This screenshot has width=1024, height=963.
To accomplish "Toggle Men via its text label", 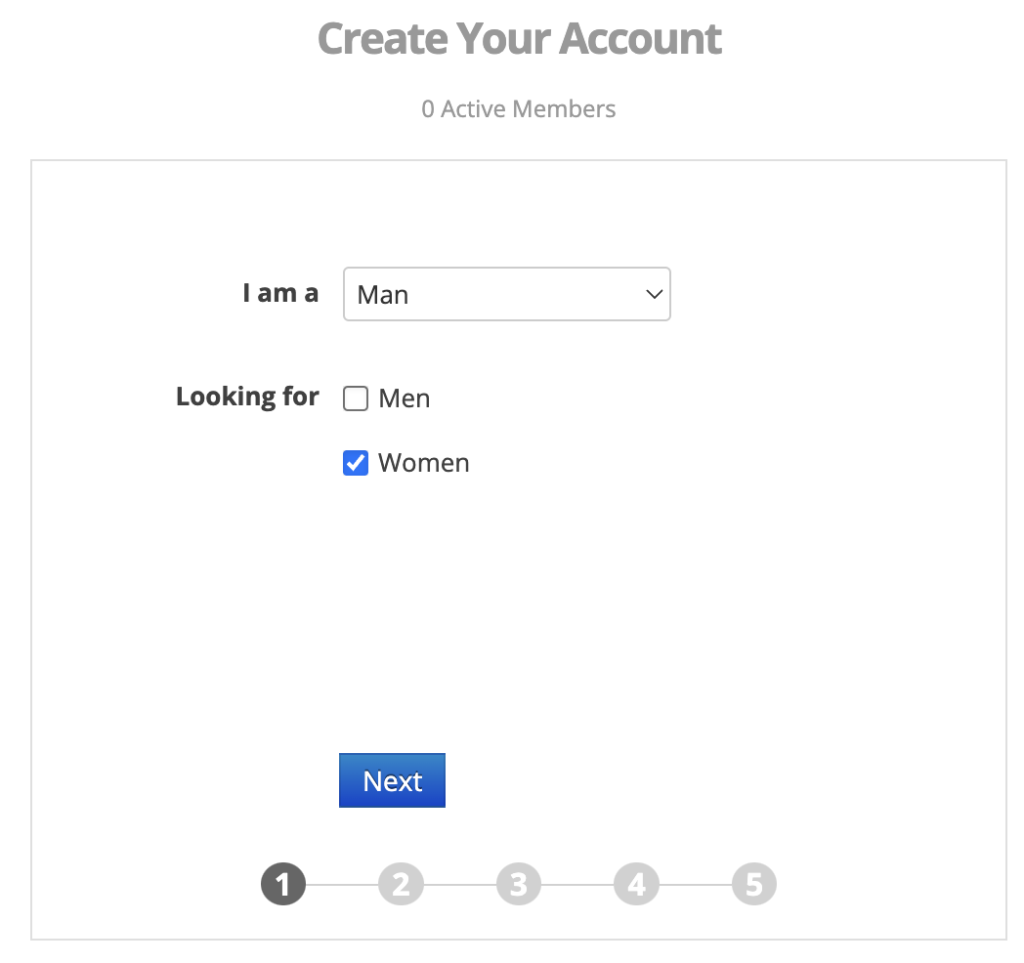I will 404,399.
